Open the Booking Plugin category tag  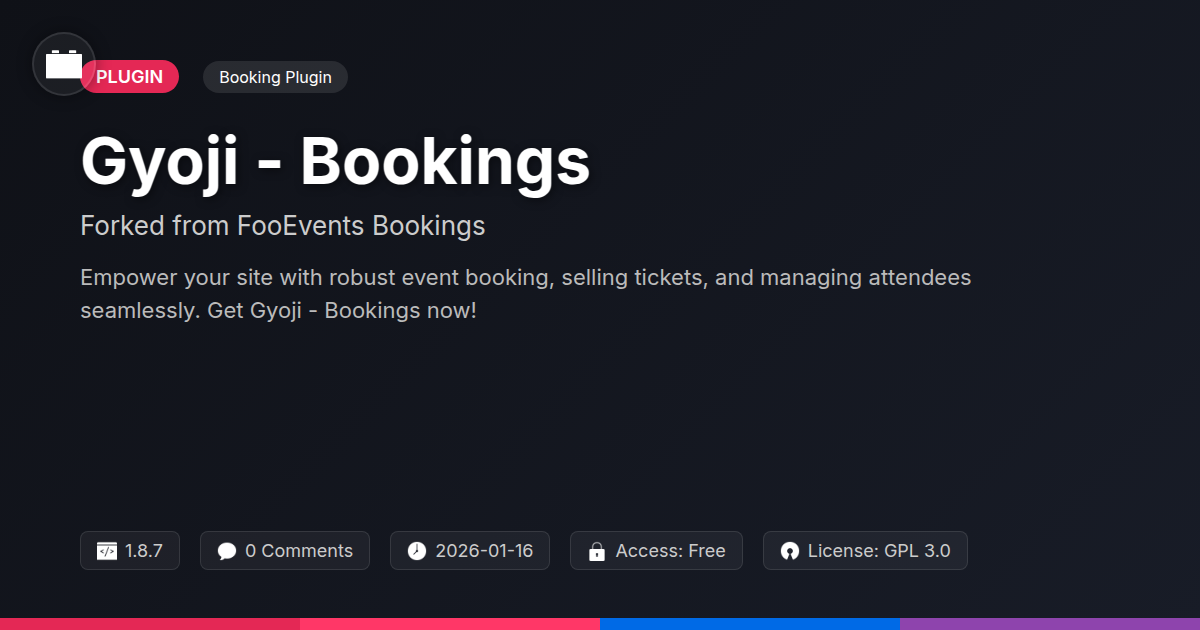[275, 77]
